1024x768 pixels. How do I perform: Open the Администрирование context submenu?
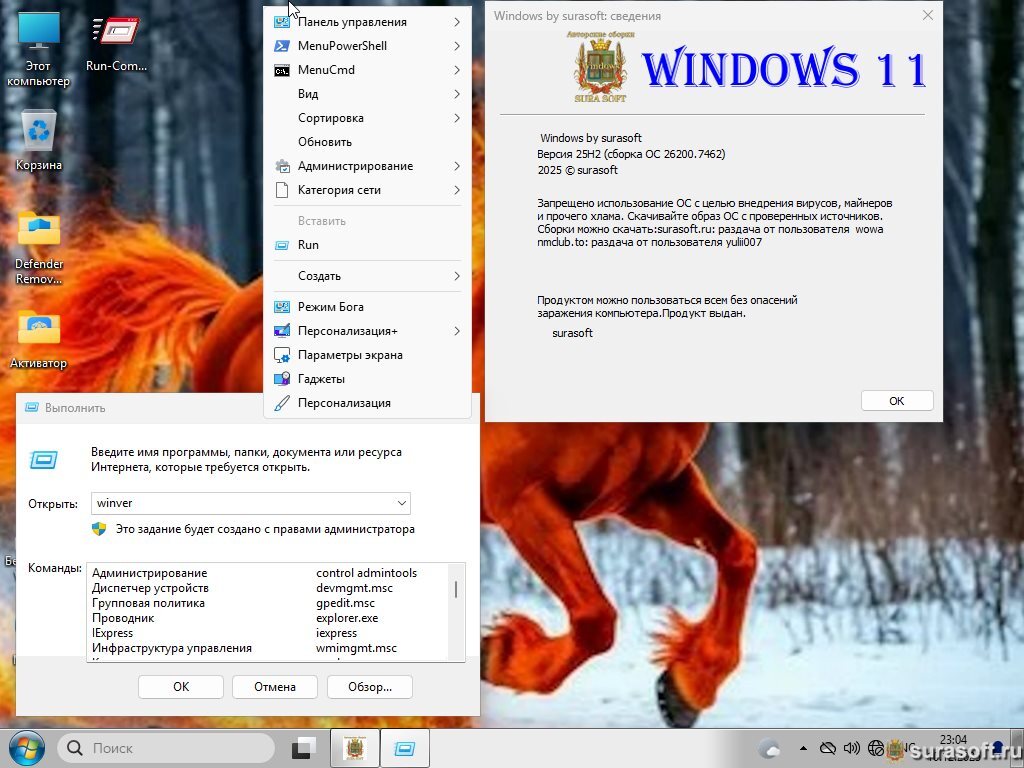[x=368, y=166]
